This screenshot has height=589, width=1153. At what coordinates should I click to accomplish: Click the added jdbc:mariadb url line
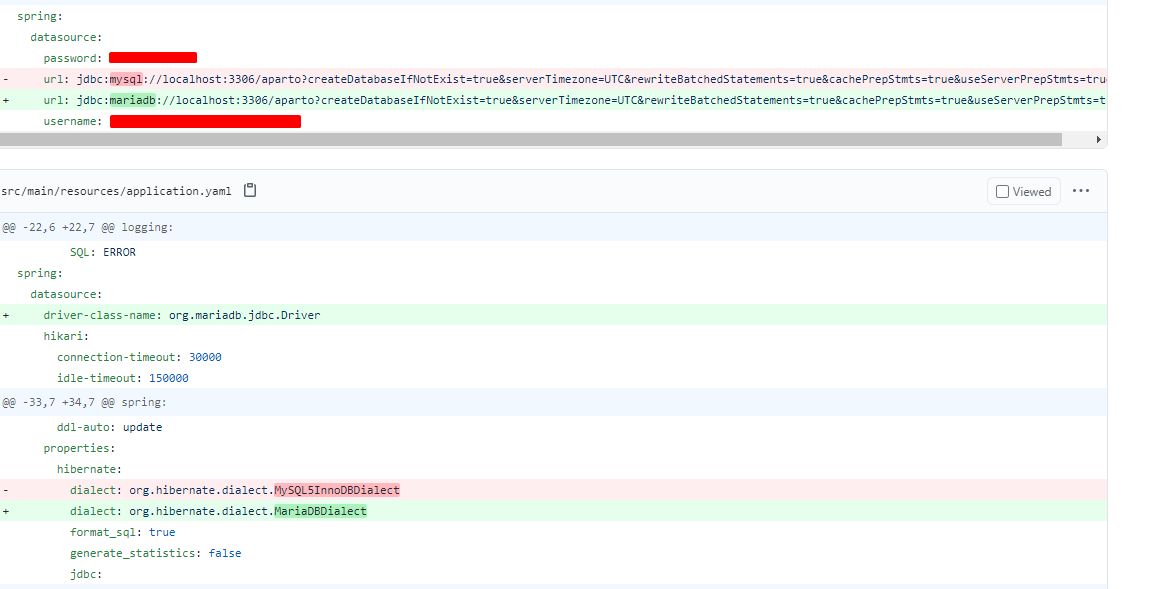[x=500, y=100]
